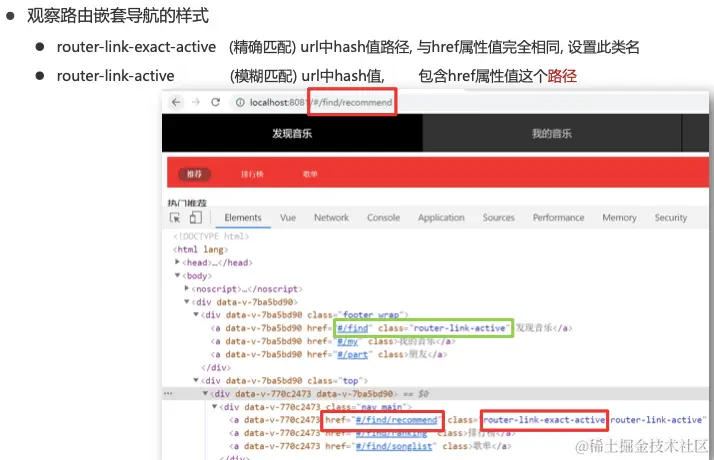Reload the page with the refresh icon

pyautogui.click(x=215, y=102)
